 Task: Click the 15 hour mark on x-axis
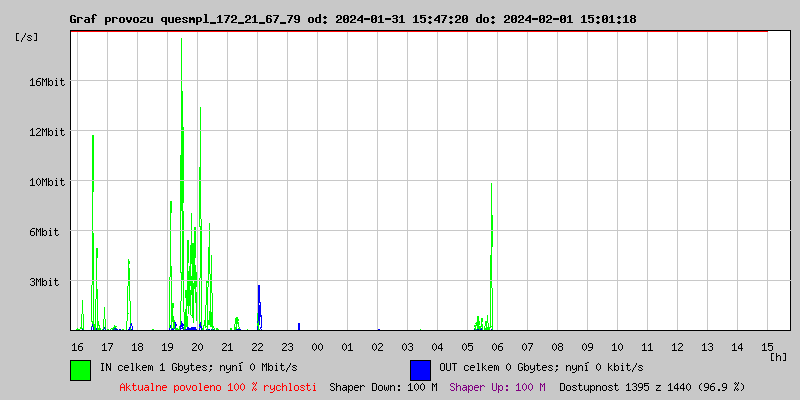click(767, 346)
